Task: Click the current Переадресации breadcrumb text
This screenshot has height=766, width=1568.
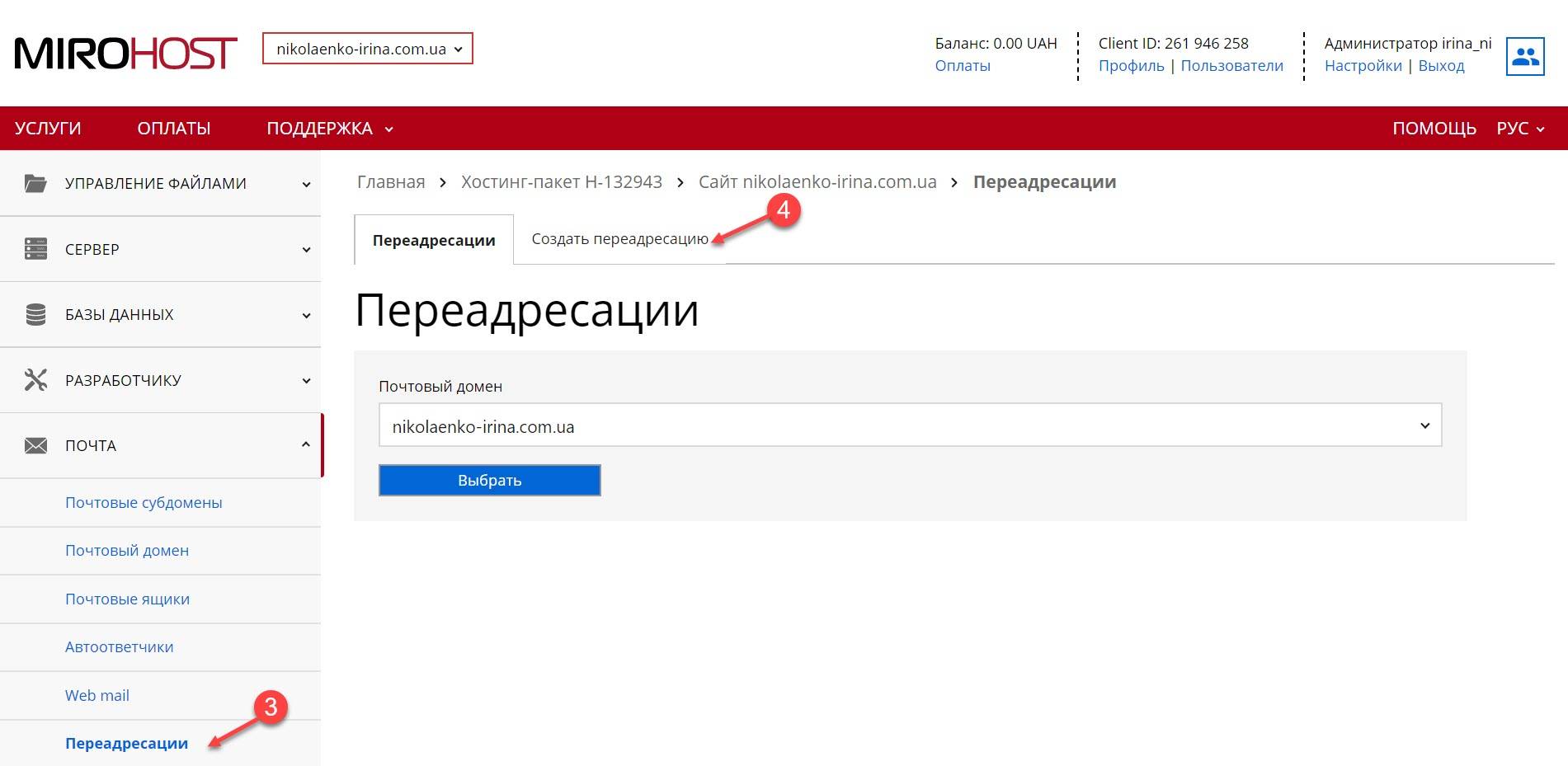Action: (x=1044, y=182)
